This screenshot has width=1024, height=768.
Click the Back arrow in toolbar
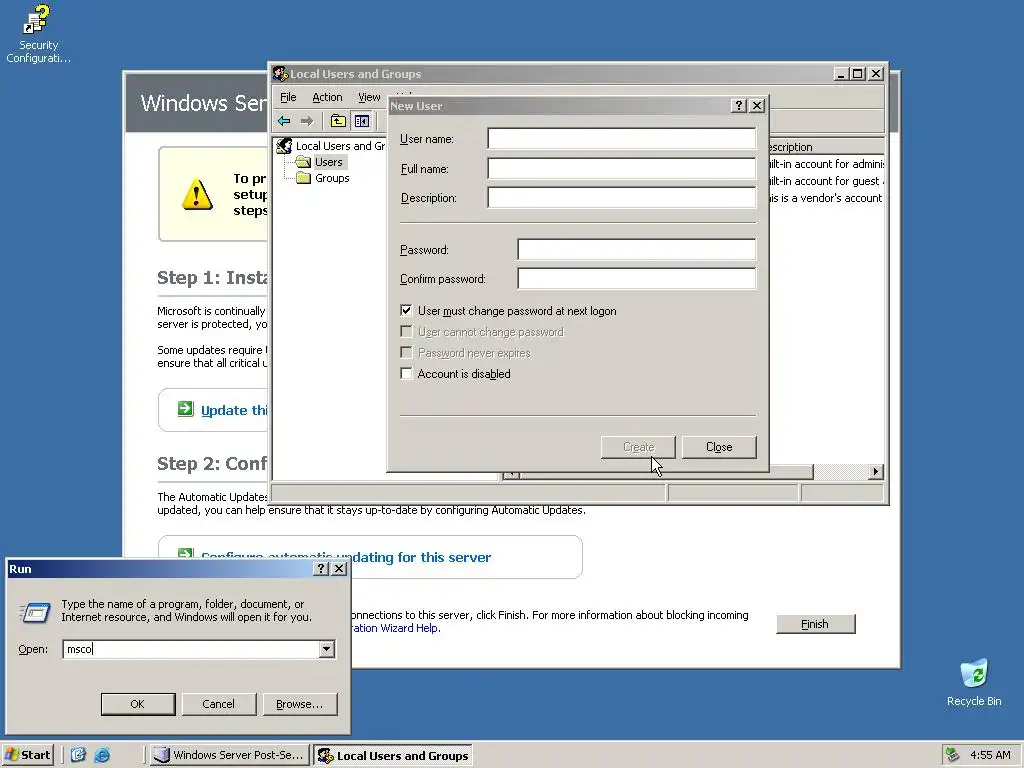[x=284, y=121]
